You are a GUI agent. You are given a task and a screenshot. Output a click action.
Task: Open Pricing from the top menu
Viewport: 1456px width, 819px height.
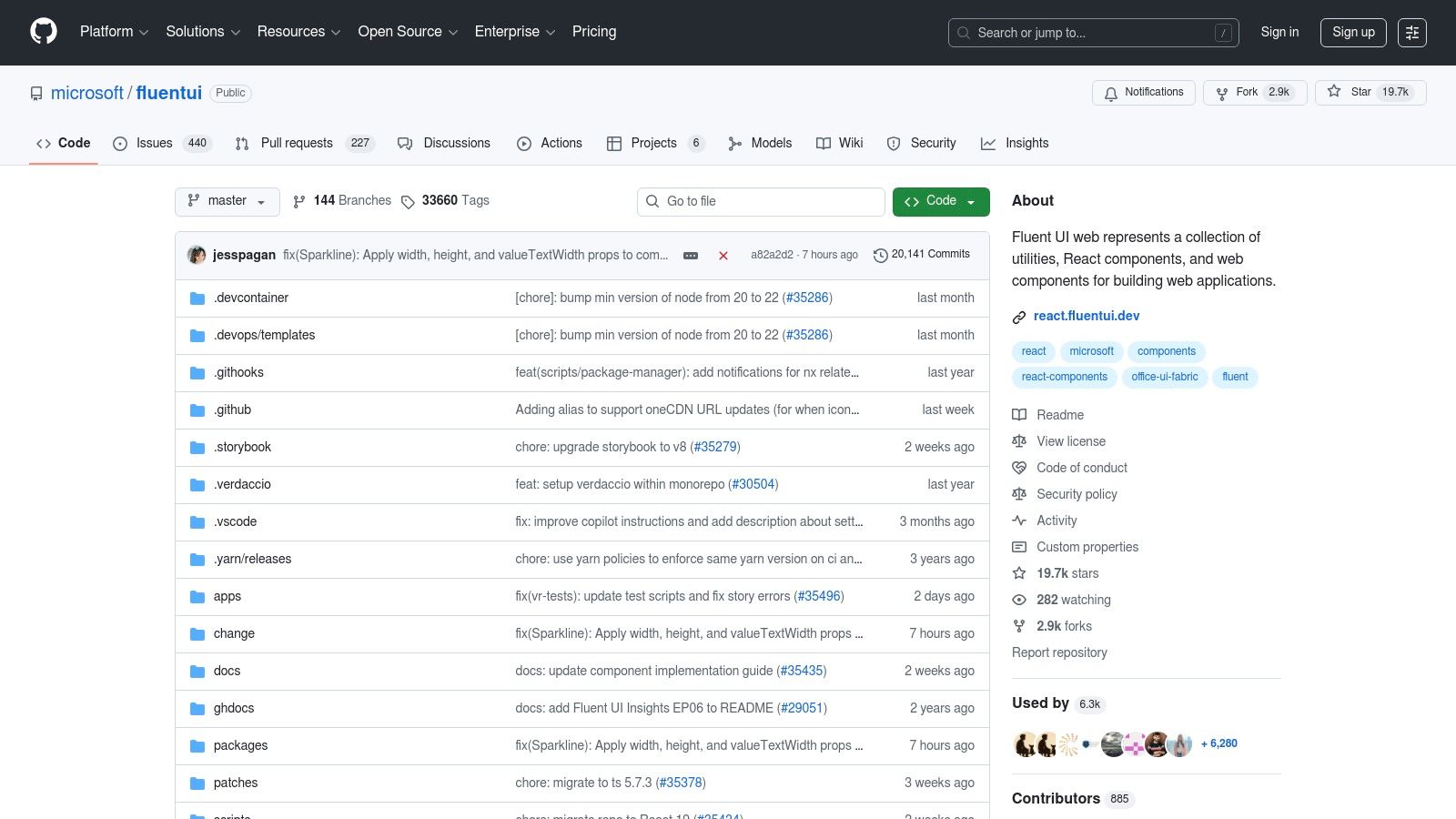click(x=593, y=32)
